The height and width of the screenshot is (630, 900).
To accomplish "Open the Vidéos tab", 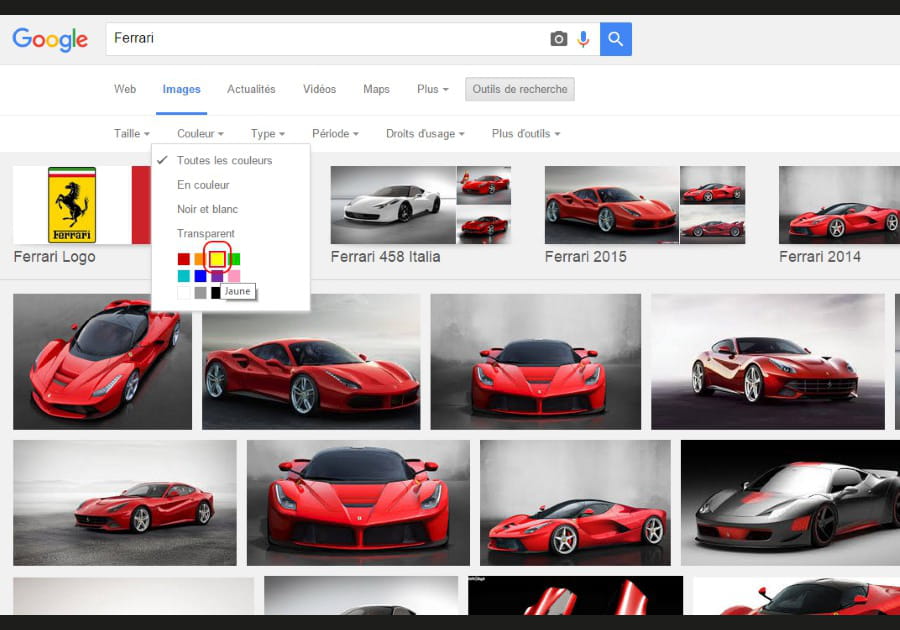I will pyautogui.click(x=319, y=89).
